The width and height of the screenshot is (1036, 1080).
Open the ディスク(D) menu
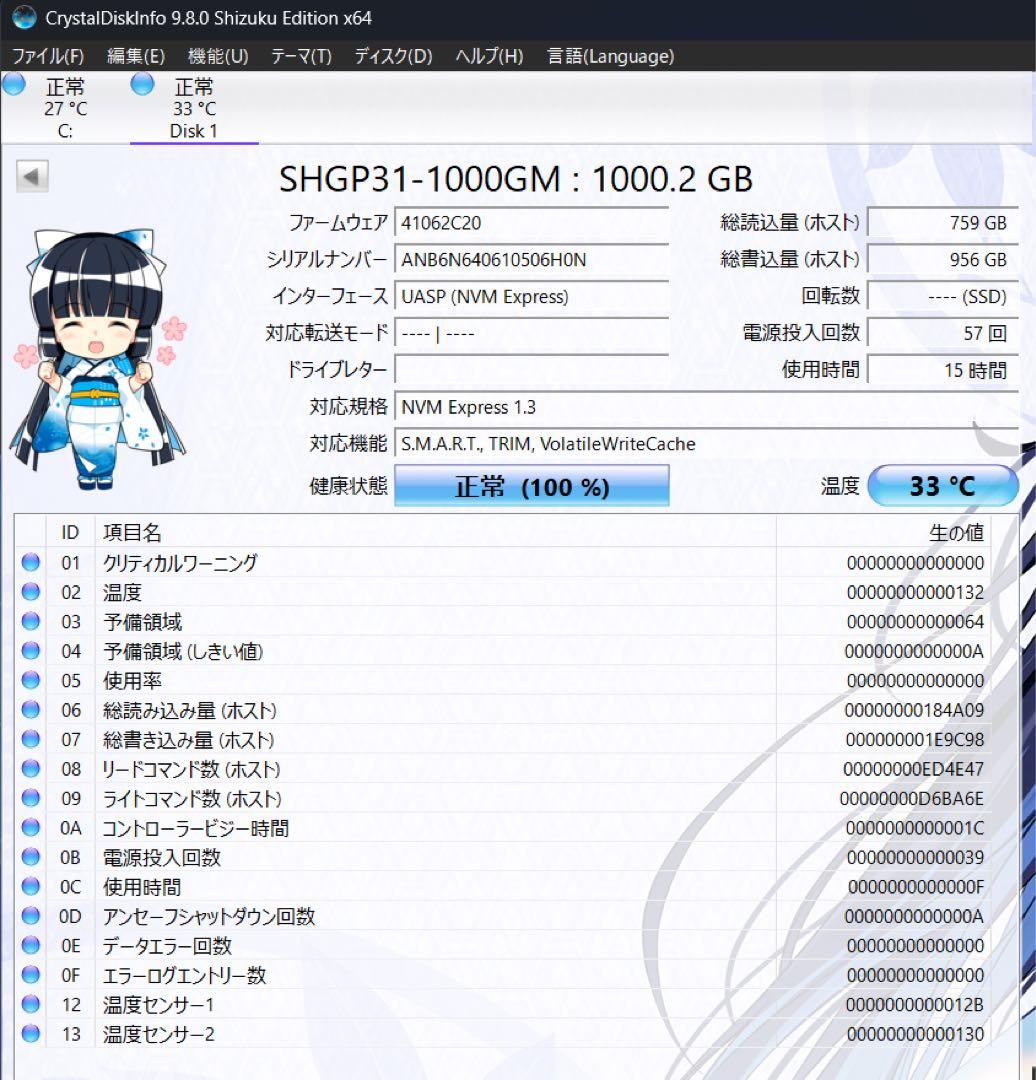[393, 56]
